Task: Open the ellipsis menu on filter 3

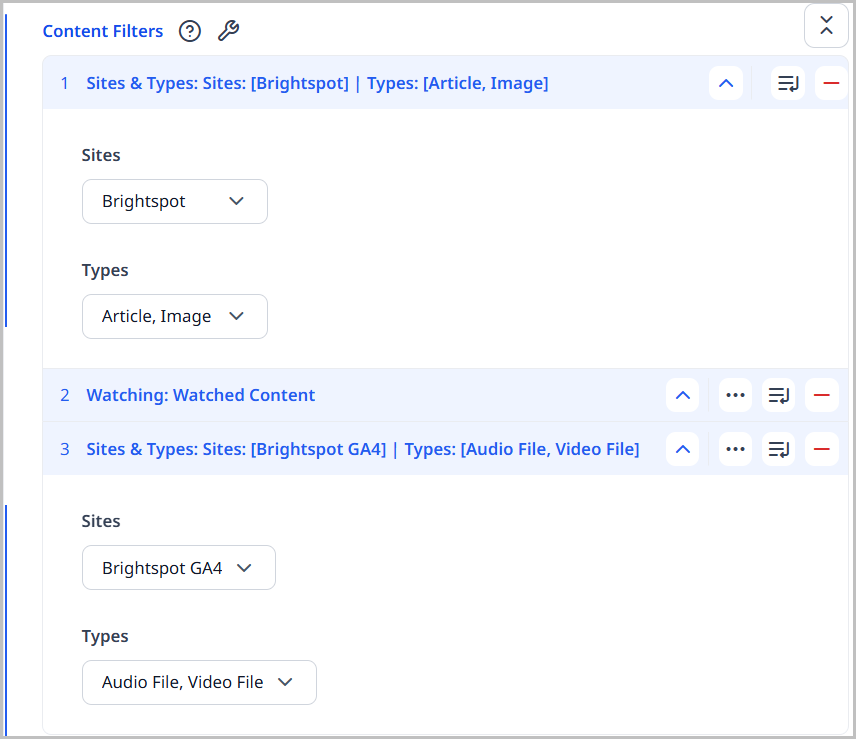Action: point(735,449)
